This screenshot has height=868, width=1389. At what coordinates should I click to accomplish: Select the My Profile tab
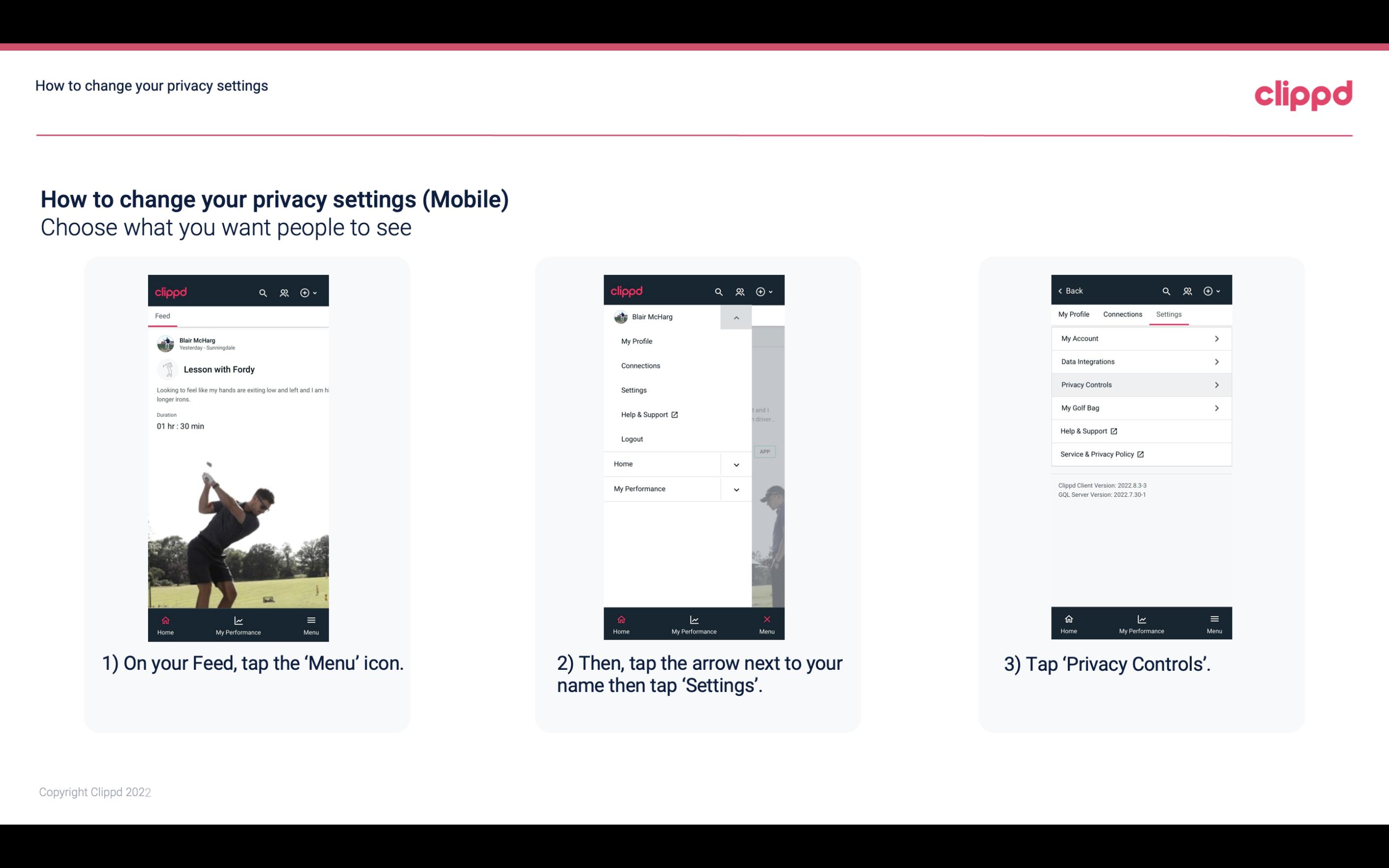pos(1074,314)
